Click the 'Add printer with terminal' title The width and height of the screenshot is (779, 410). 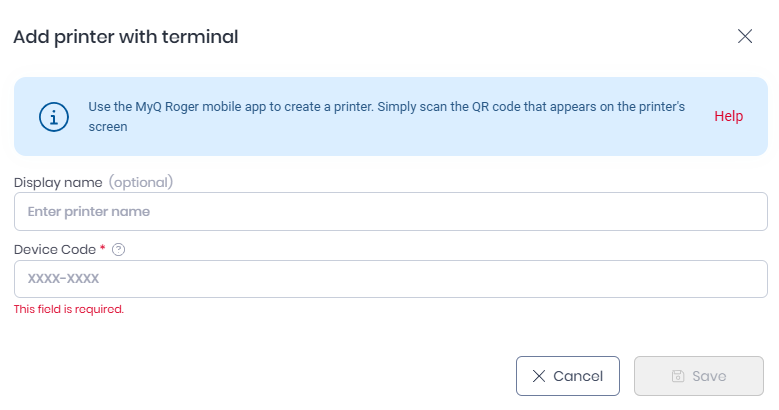[x=126, y=37]
